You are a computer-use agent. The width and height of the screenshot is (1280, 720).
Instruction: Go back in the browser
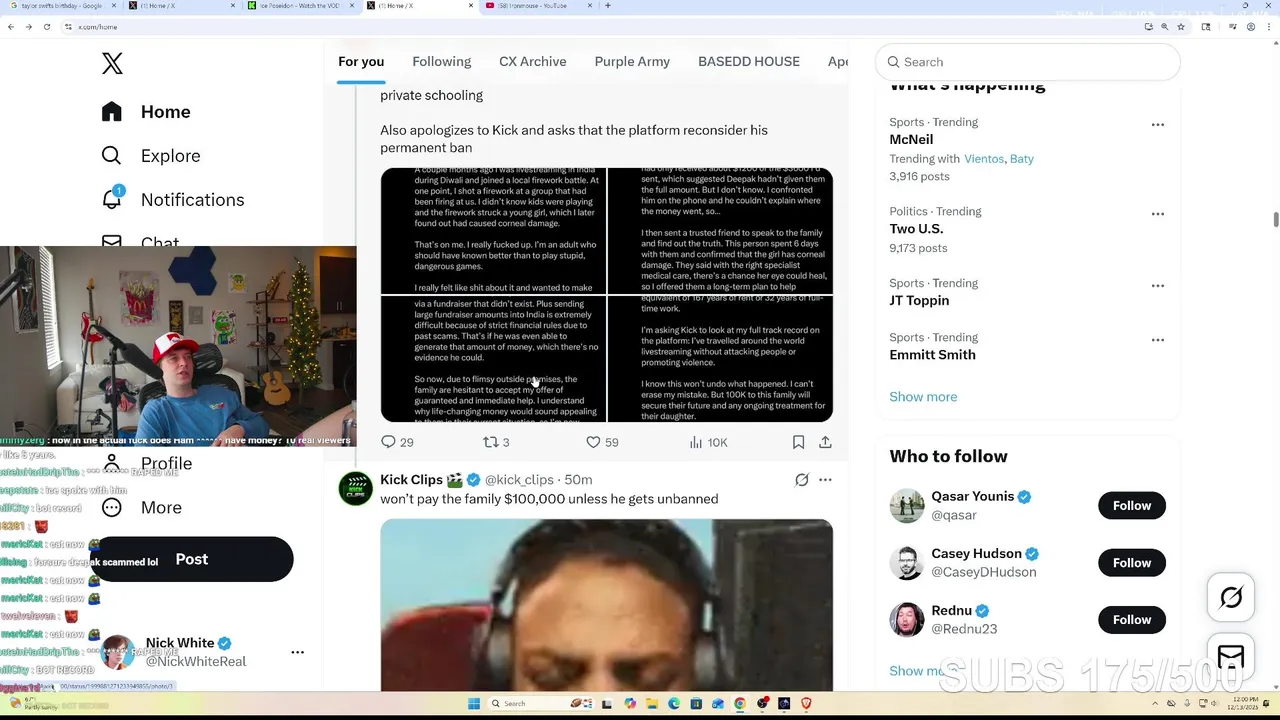tap(11, 27)
